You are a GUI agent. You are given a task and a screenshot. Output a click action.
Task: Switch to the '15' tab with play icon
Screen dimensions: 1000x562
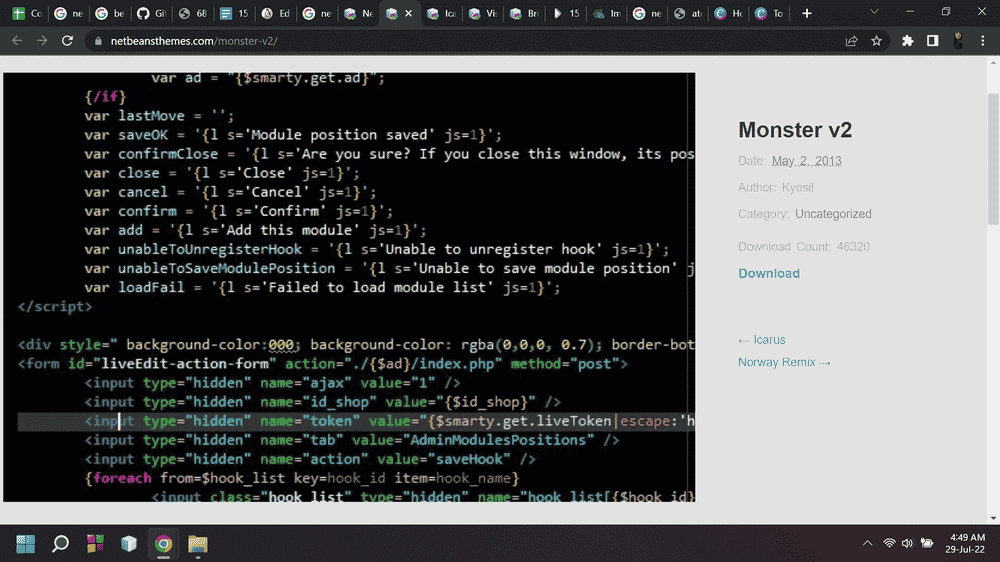tap(566, 13)
